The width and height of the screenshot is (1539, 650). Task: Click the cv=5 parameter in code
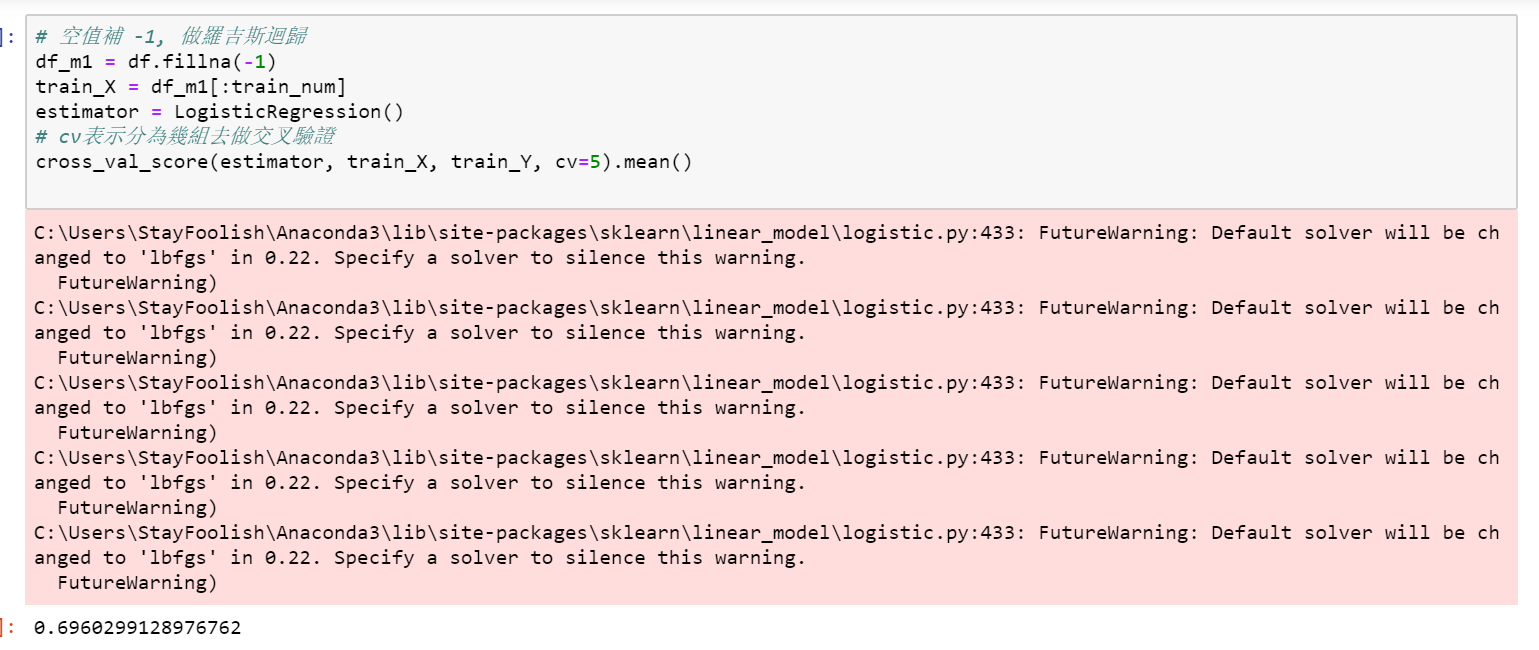click(577, 162)
